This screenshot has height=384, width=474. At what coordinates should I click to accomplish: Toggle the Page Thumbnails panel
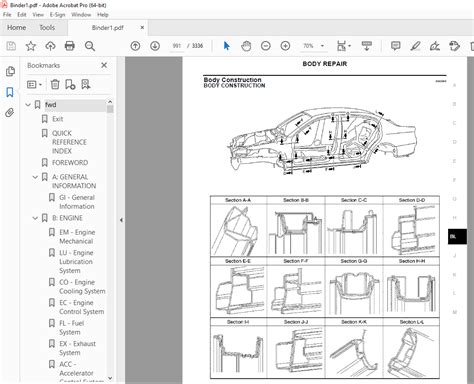[10, 71]
